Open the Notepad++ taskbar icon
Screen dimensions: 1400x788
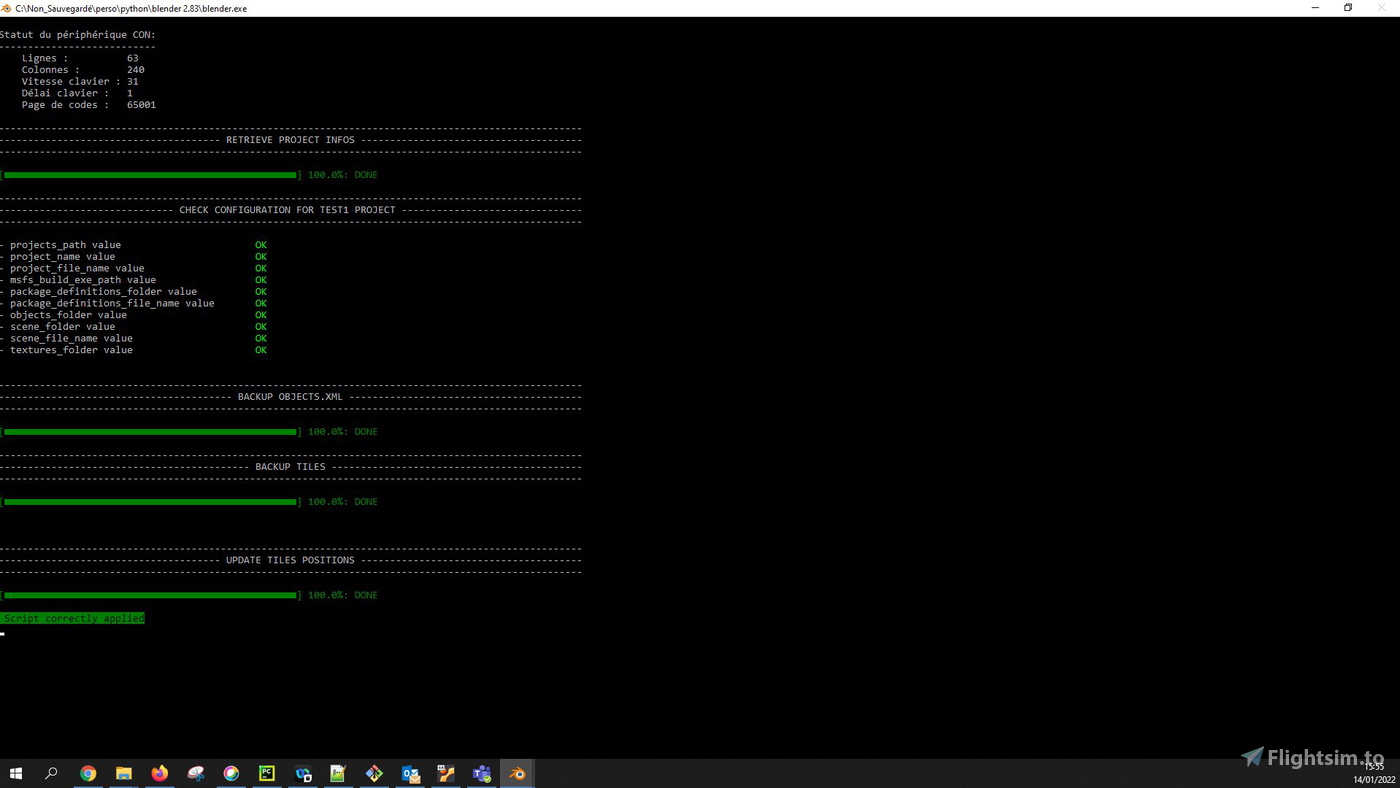click(338, 773)
